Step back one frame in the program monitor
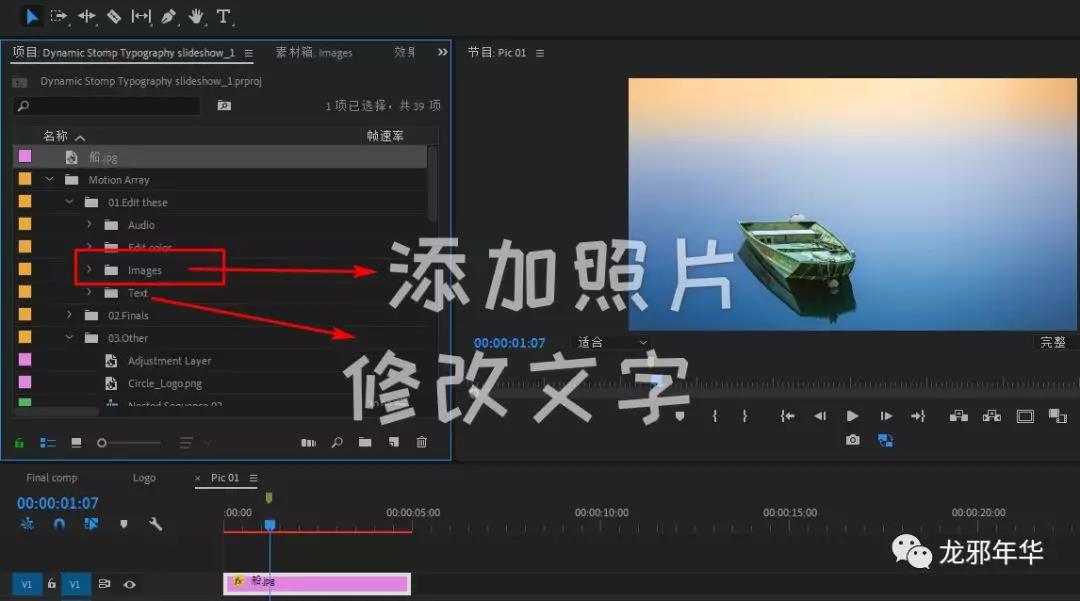The width and height of the screenshot is (1080, 601). (x=820, y=416)
